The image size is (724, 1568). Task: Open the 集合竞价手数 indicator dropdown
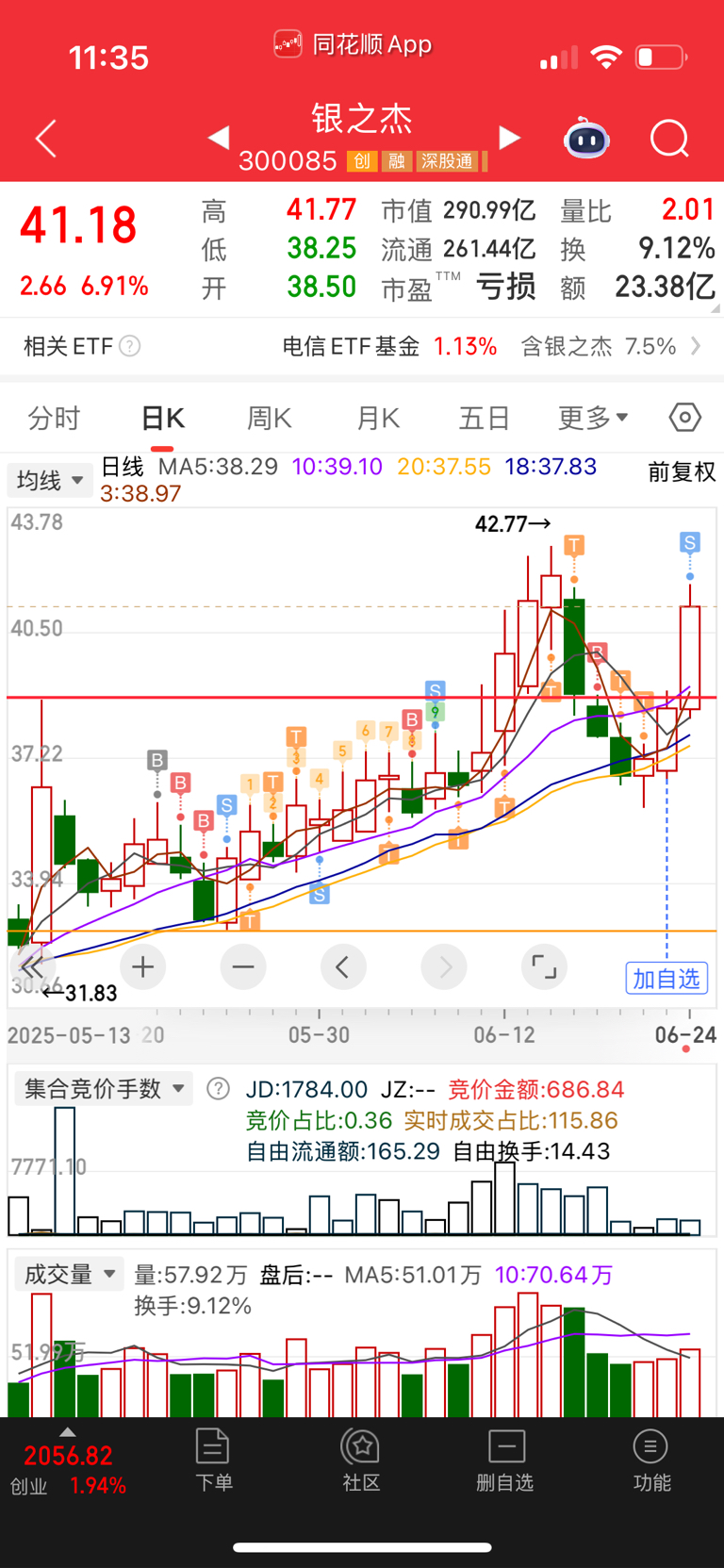pos(104,1089)
